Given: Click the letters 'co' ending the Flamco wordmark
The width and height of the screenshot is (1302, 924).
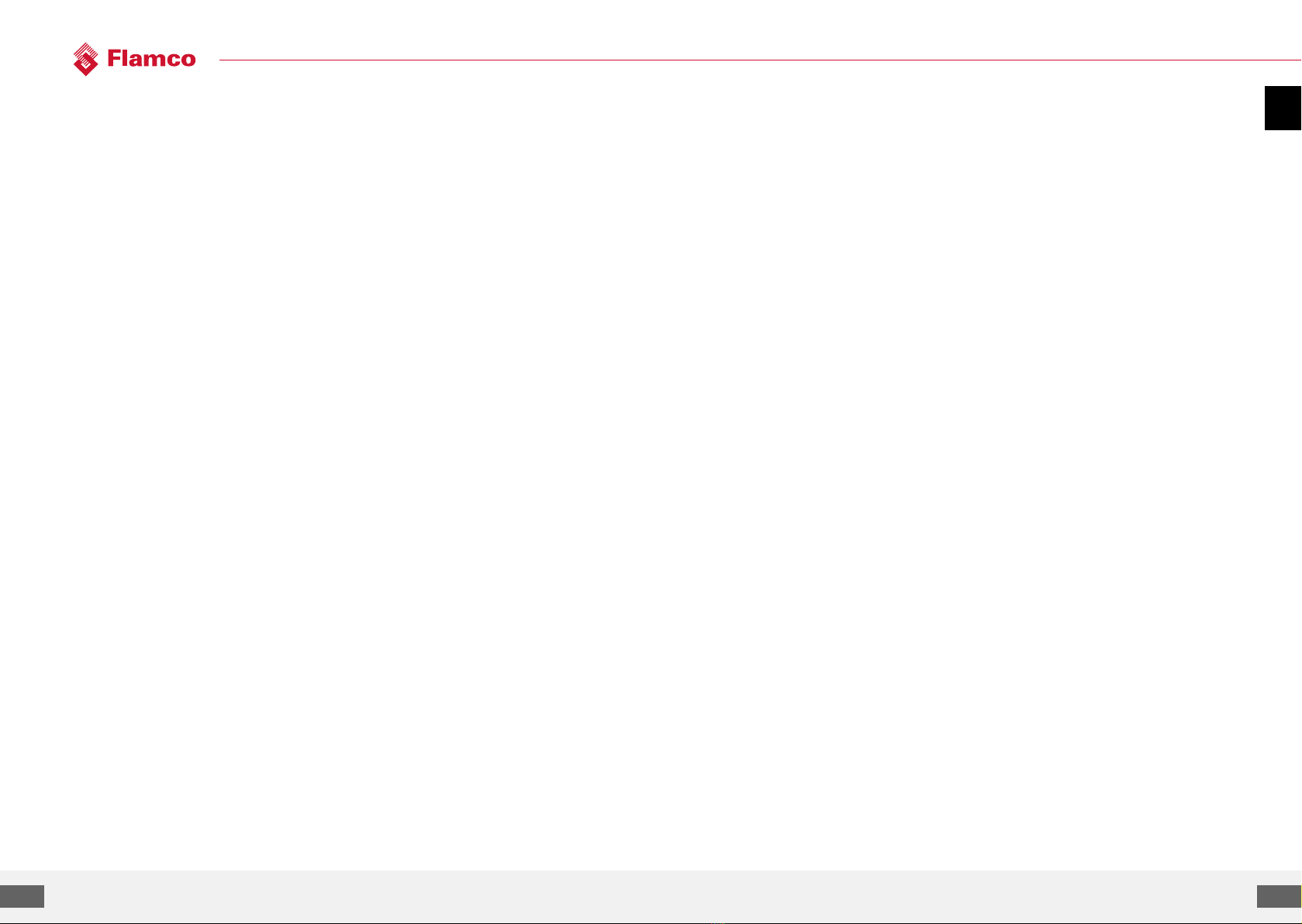Looking at the screenshot, I should pos(182,61).
